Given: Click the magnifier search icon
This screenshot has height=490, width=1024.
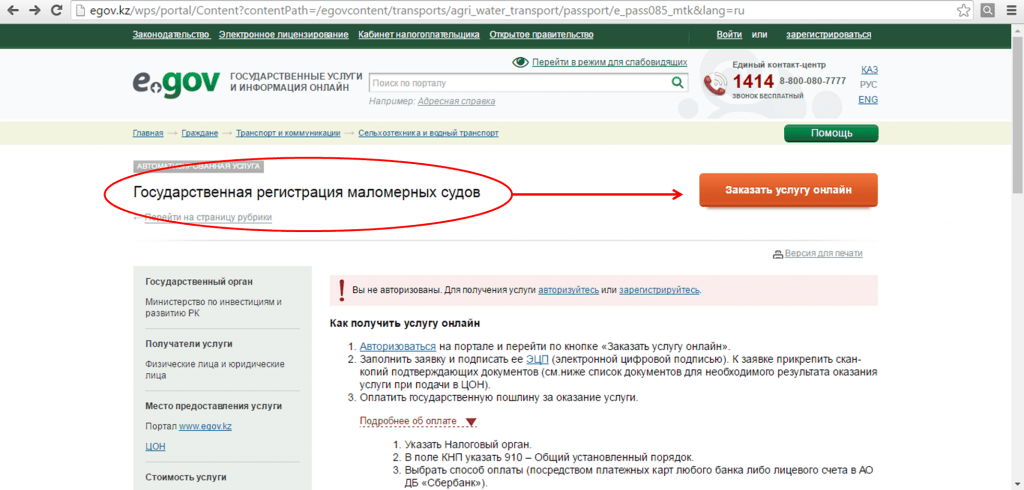Looking at the screenshot, I should pyautogui.click(x=677, y=83).
